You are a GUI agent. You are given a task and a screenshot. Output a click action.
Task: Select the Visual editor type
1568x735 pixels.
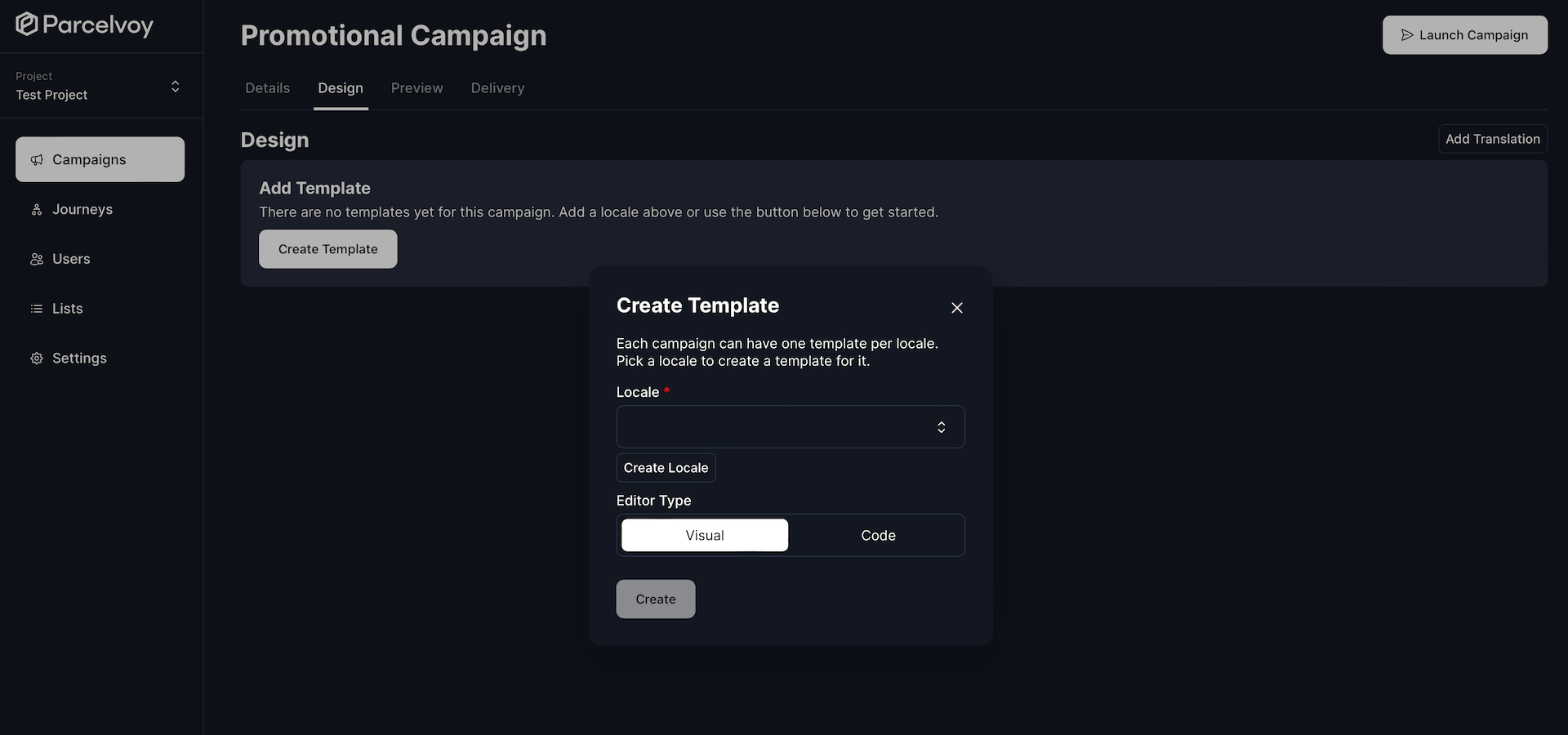coord(704,535)
